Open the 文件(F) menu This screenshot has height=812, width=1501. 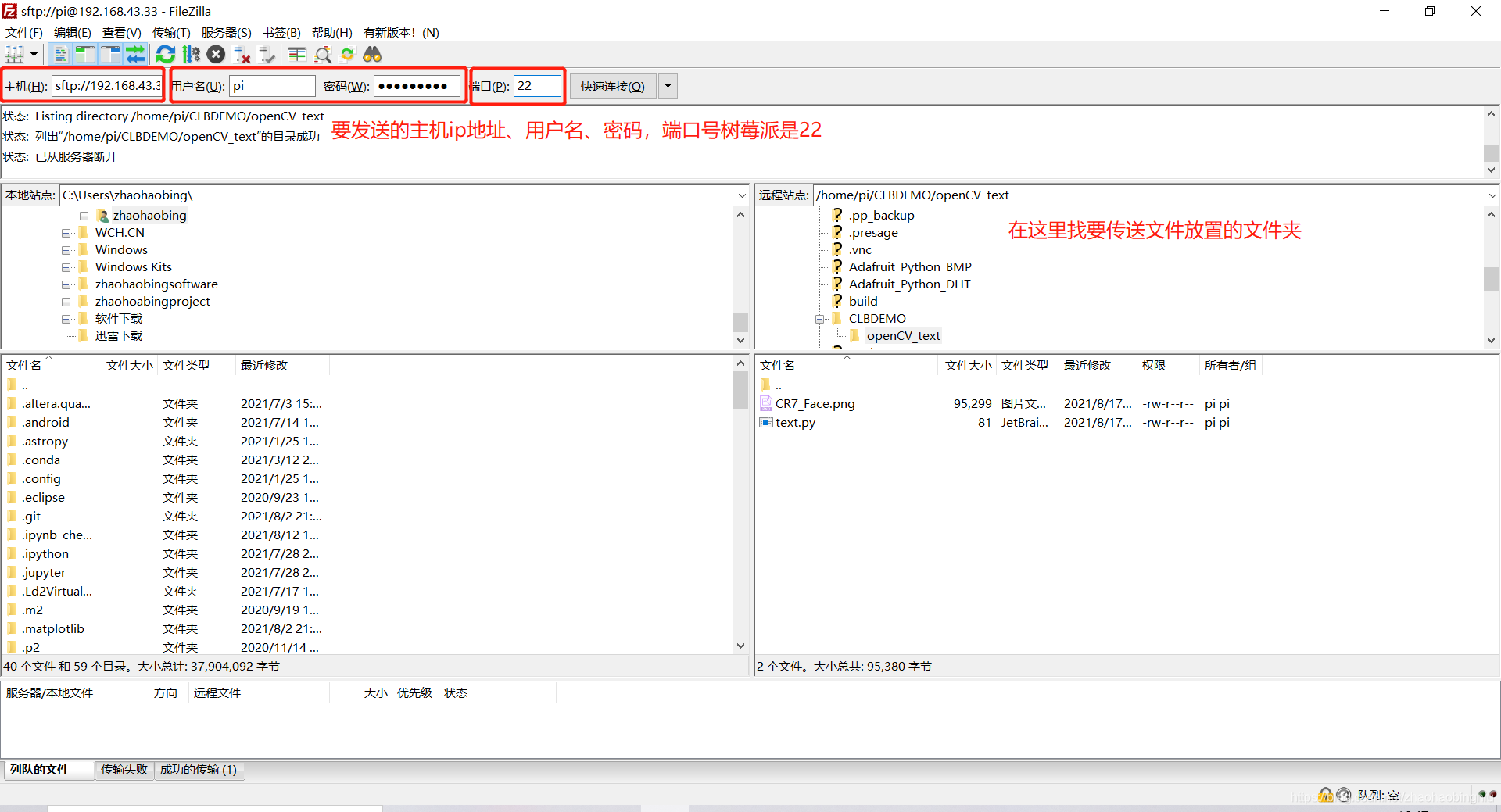point(24,32)
